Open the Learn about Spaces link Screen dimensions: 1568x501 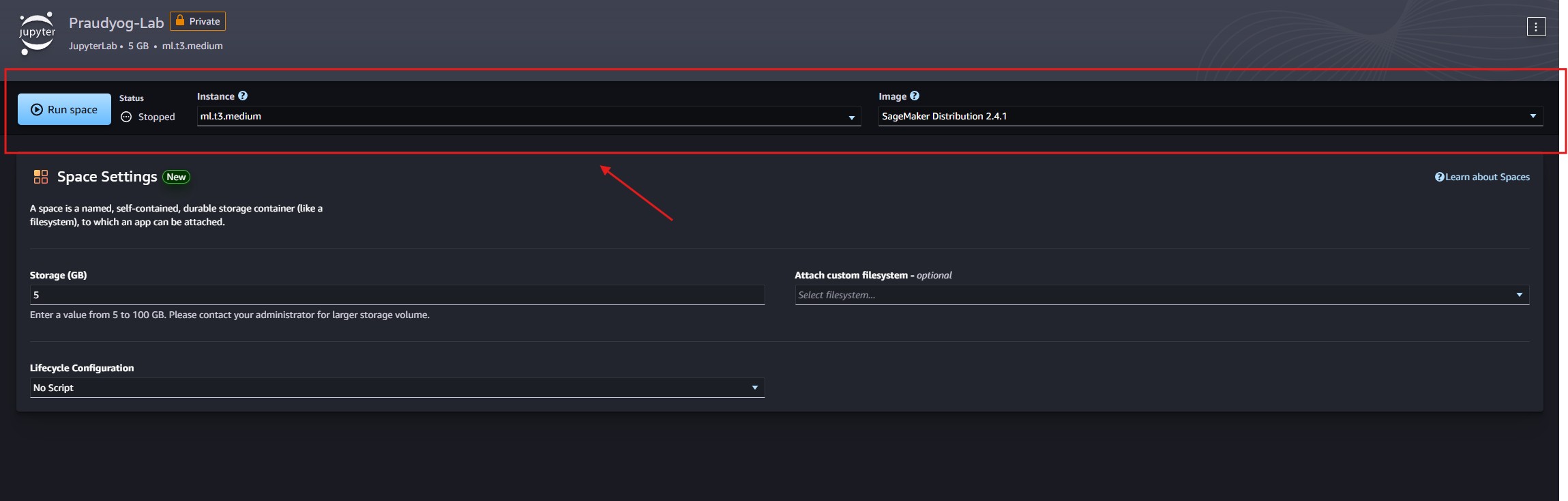1487,177
